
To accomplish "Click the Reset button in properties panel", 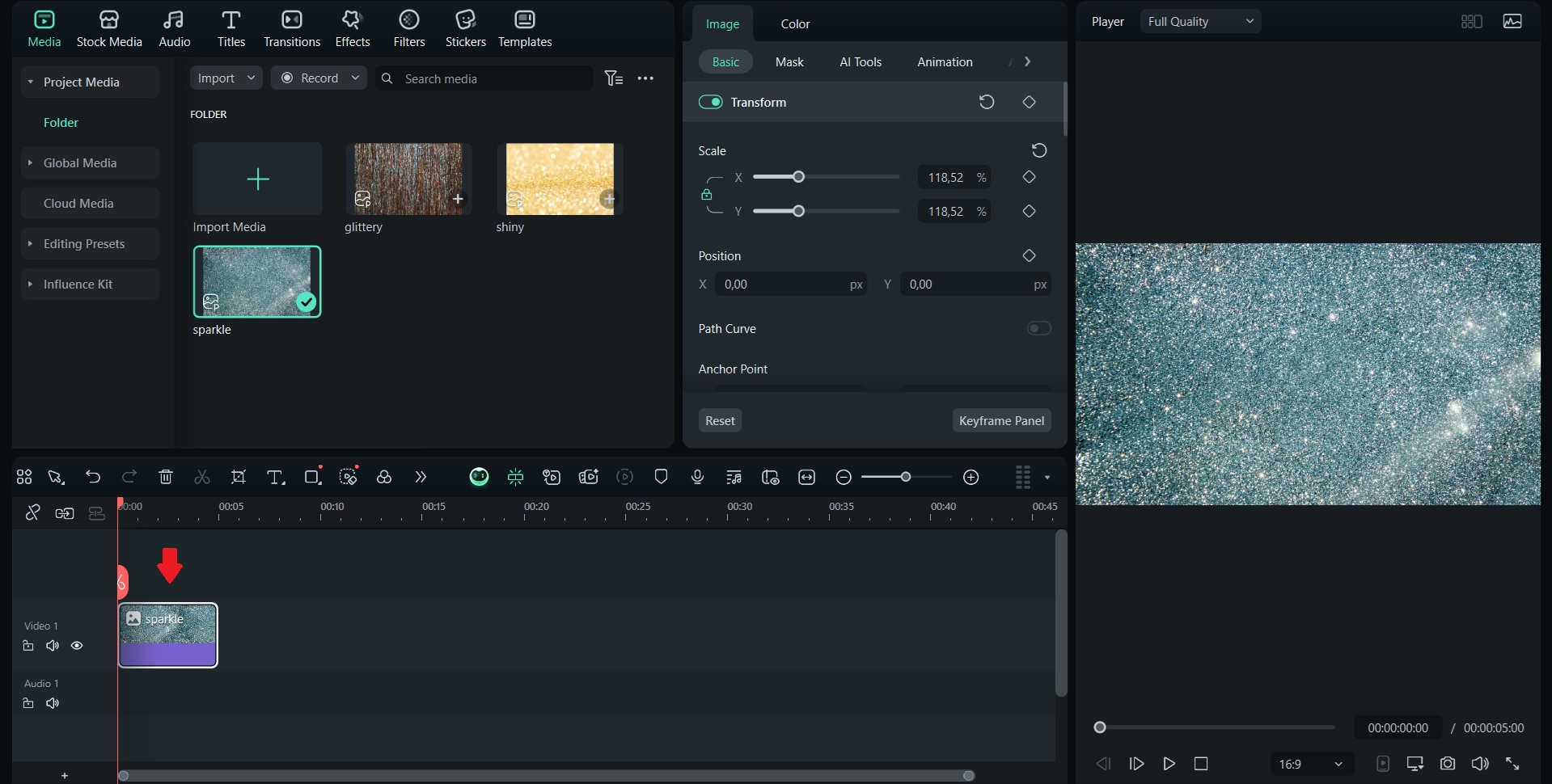I will click(720, 420).
